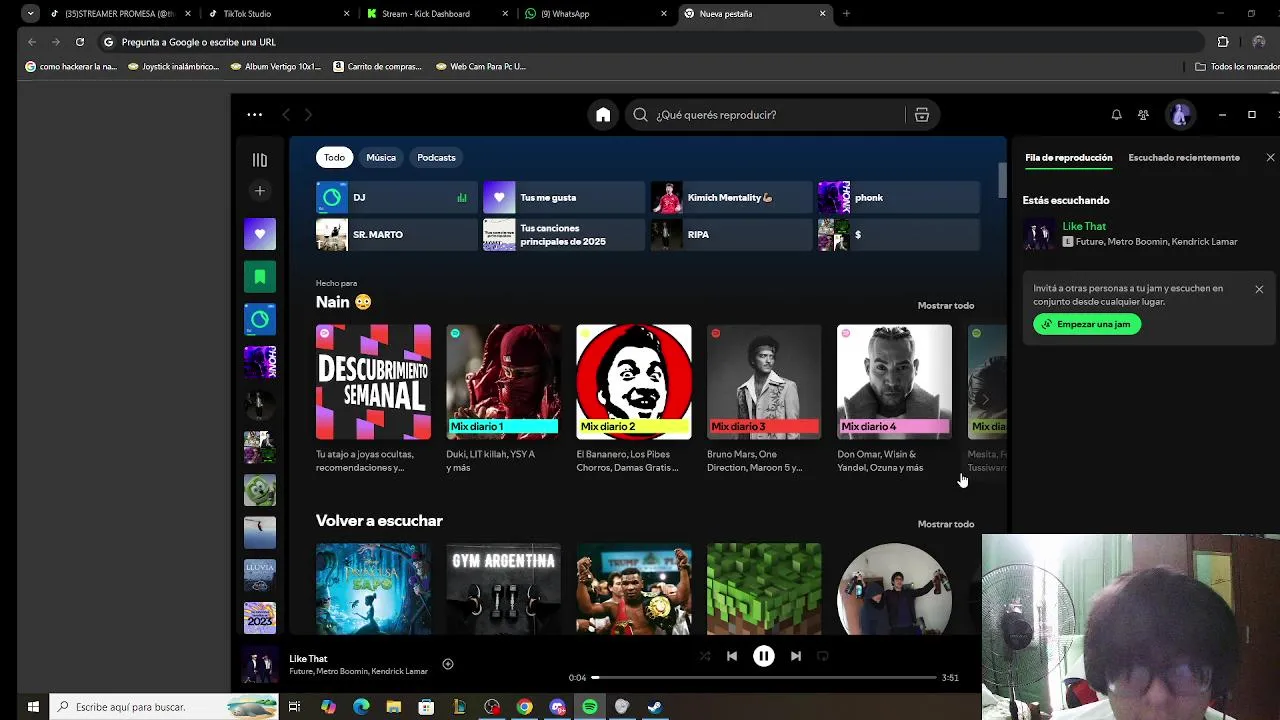
Task: Open the green bookmark sidebar item
Action: click(x=260, y=277)
